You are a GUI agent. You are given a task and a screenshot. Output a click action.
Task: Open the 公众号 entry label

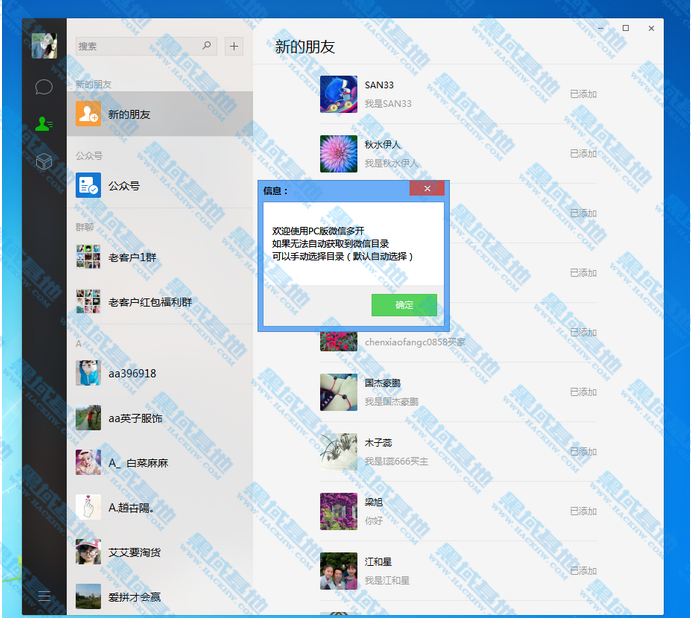click(124, 186)
